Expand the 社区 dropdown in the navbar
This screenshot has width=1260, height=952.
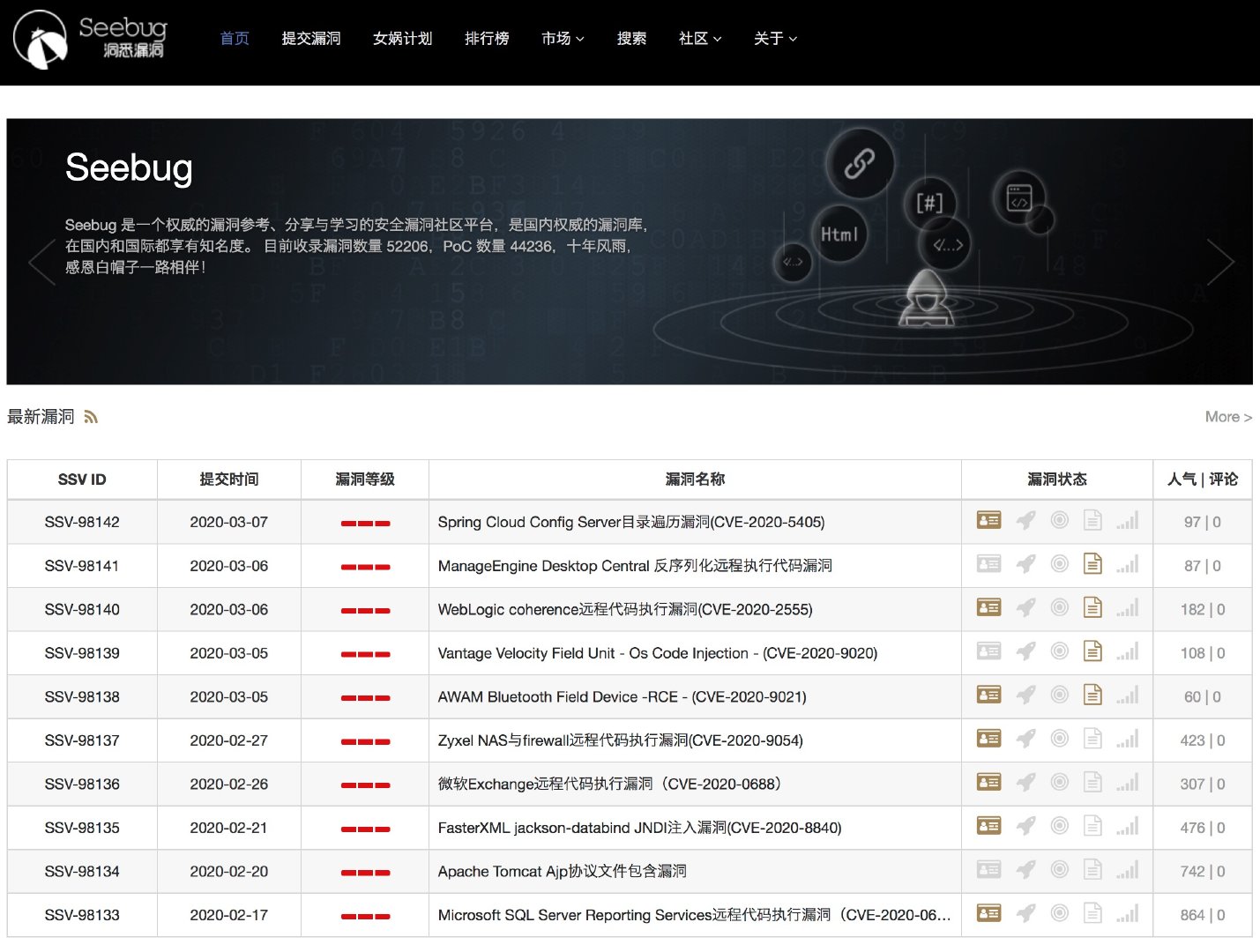699,39
